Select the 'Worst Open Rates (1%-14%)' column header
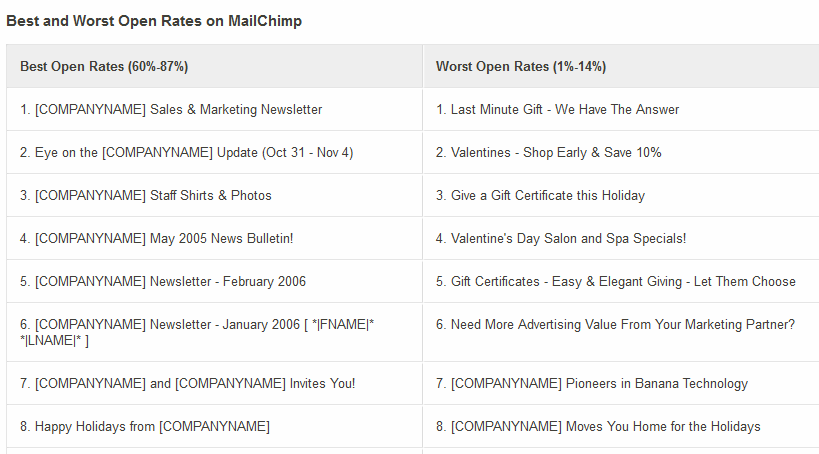 tap(621, 66)
